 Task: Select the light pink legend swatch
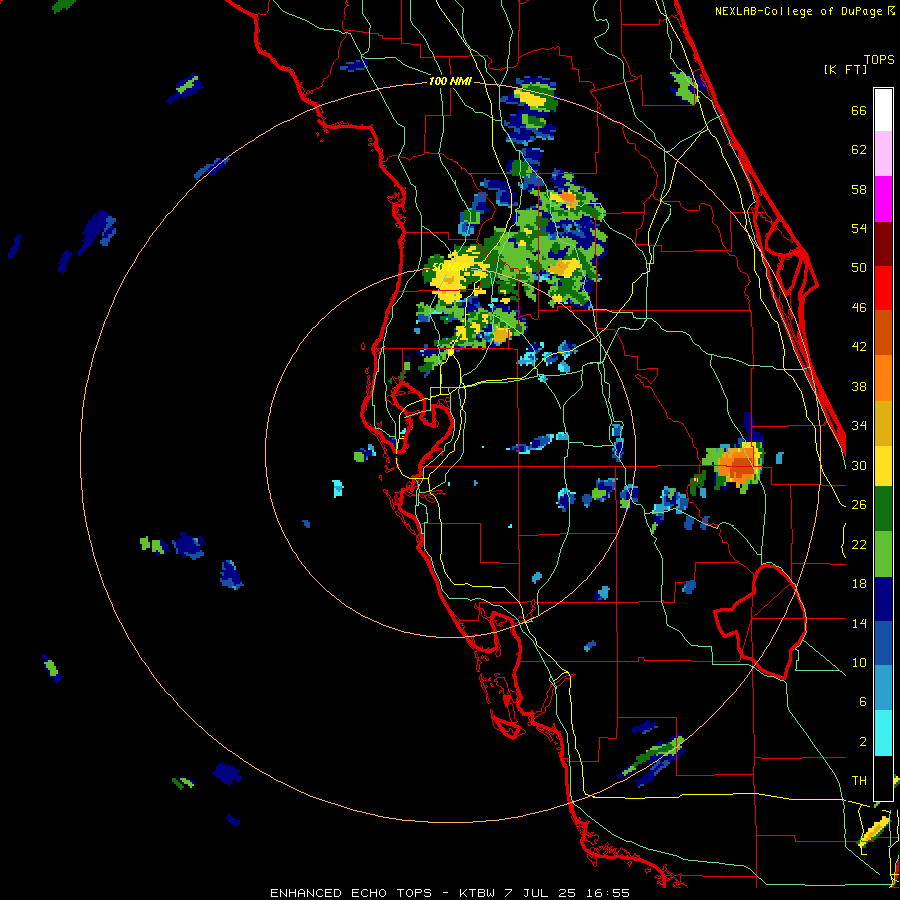pyautogui.click(x=883, y=153)
